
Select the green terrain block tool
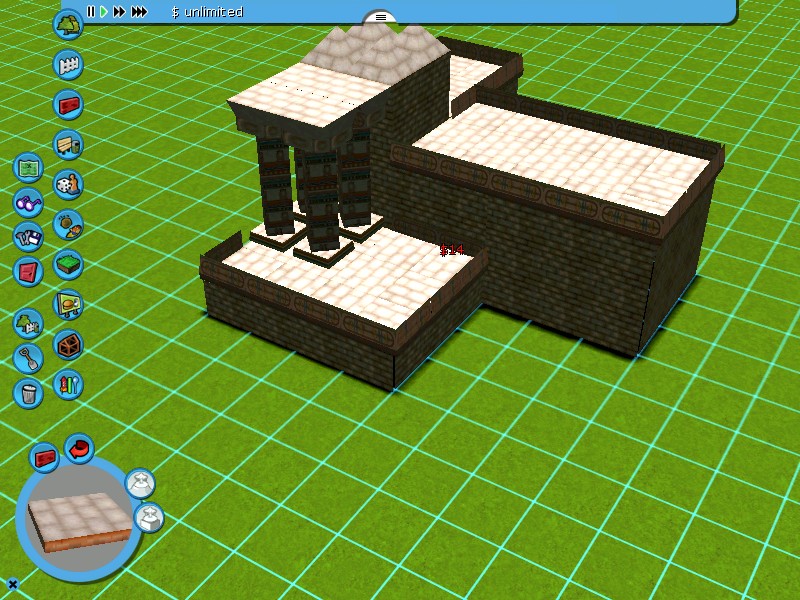tap(67, 265)
